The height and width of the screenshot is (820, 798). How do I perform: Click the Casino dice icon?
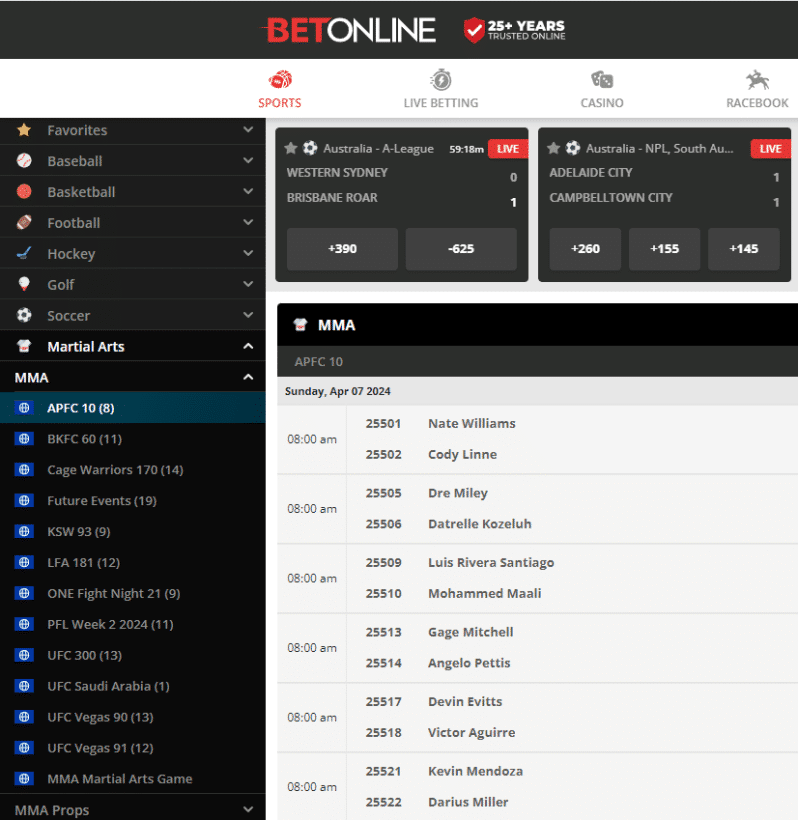click(602, 80)
